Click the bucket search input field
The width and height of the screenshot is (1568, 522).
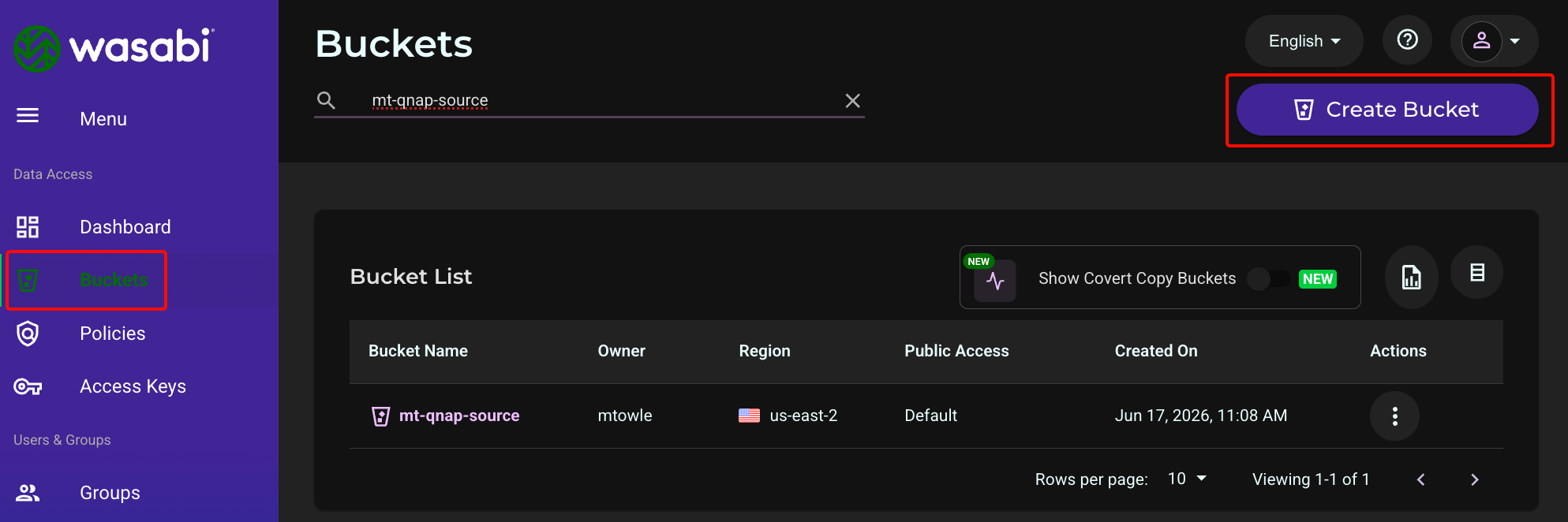click(600, 101)
